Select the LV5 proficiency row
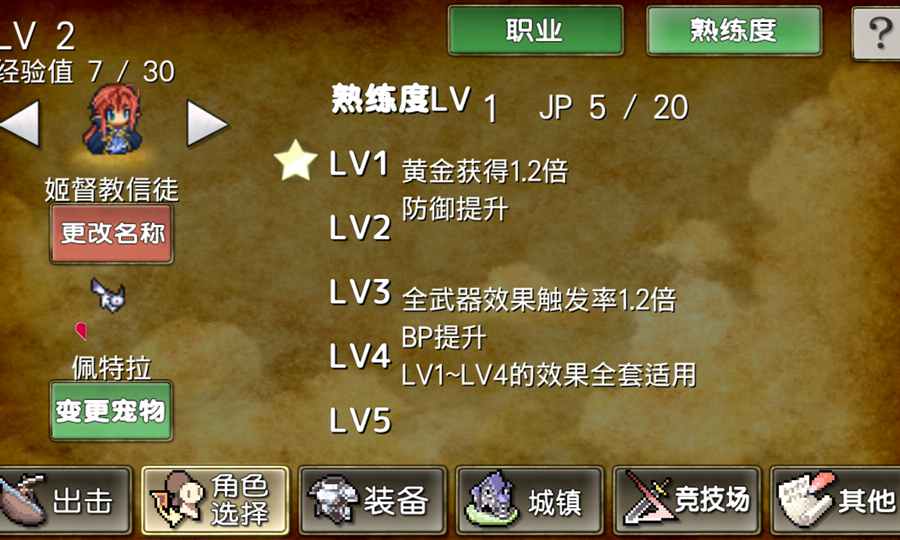This screenshot has height=540, width=900. [360, 421]
